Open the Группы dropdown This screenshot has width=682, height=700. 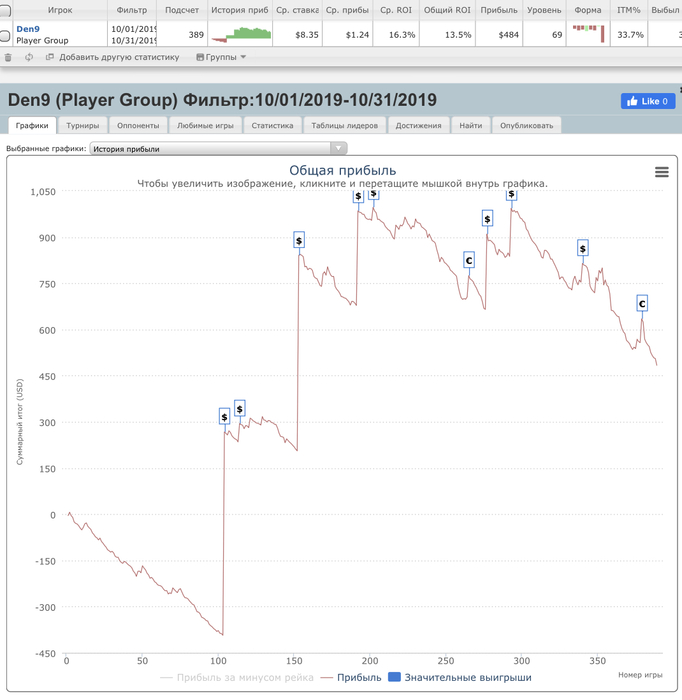(x=221, y=57)
